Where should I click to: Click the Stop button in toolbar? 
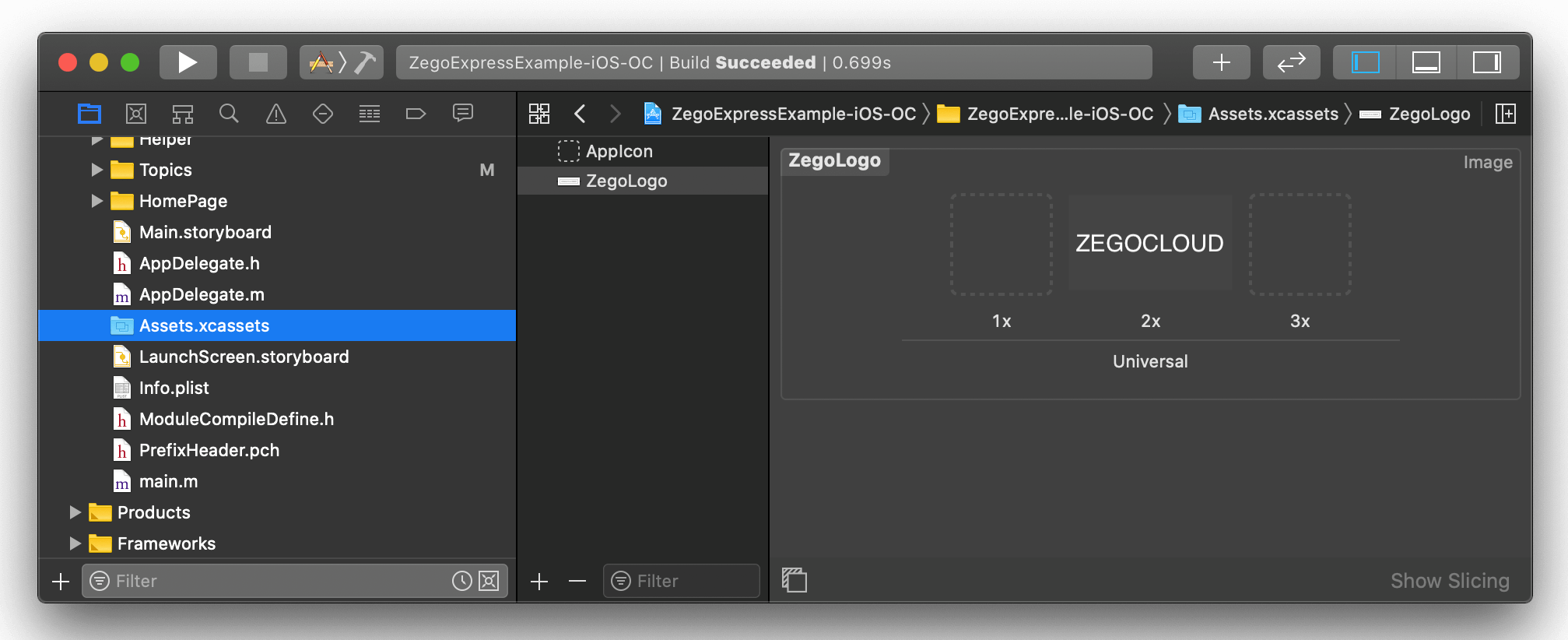point(258,62)
